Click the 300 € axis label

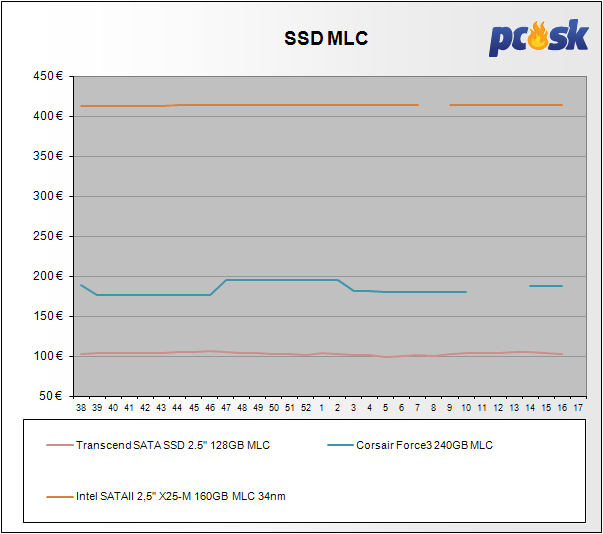pos(48,196)
